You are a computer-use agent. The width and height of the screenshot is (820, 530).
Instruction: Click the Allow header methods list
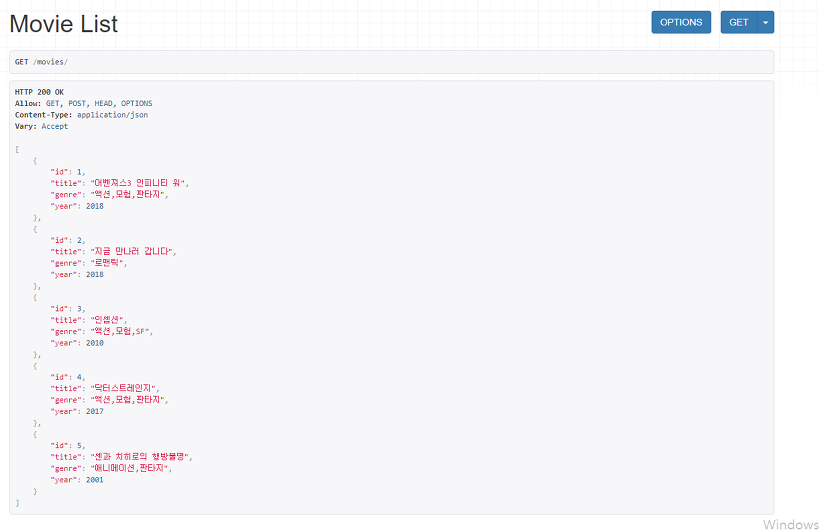(x=99, y=104)
